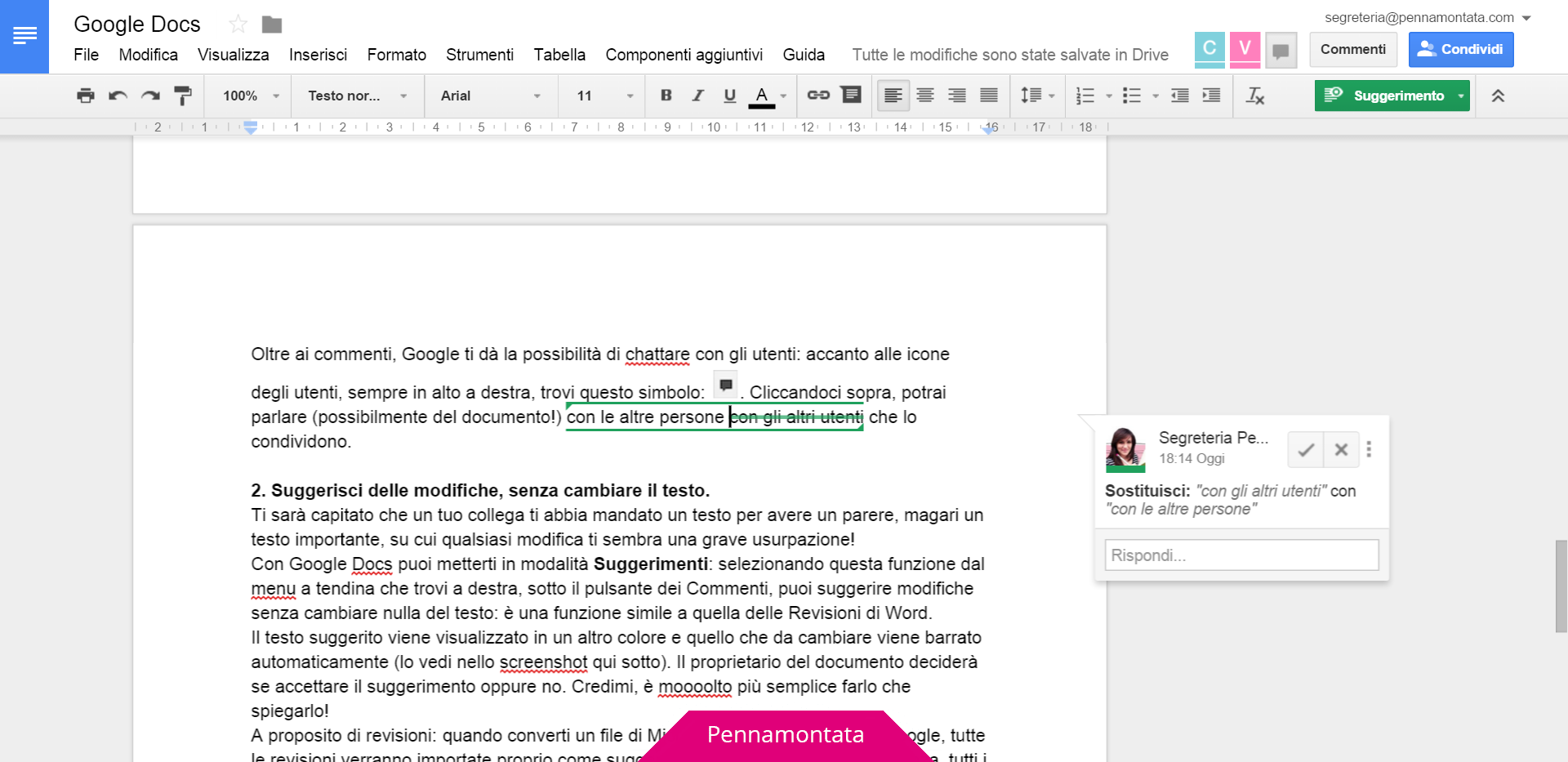Choose a text color from the A swatch

tap(761, 96)
